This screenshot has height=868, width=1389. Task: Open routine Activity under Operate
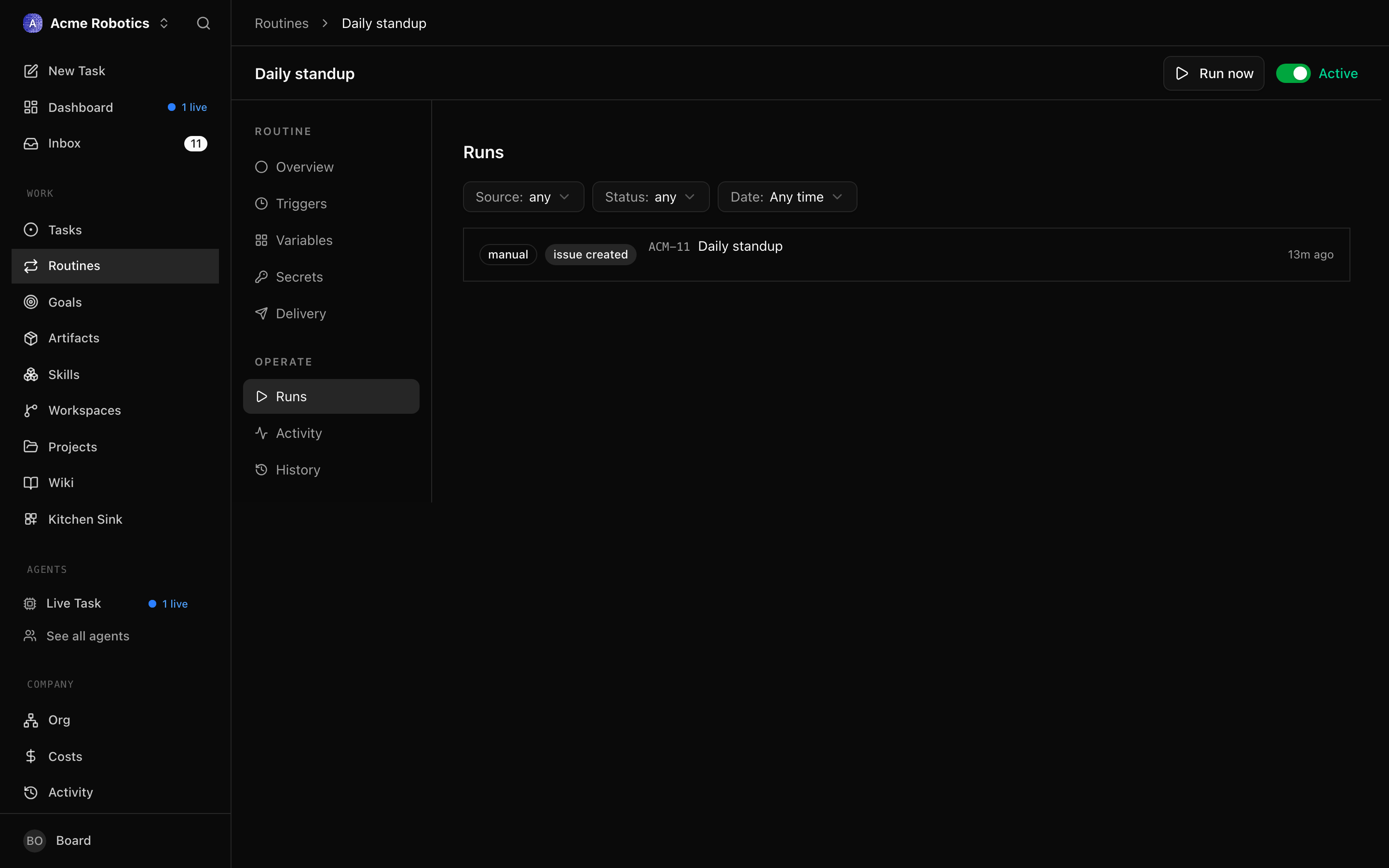[x=331, y=434]
